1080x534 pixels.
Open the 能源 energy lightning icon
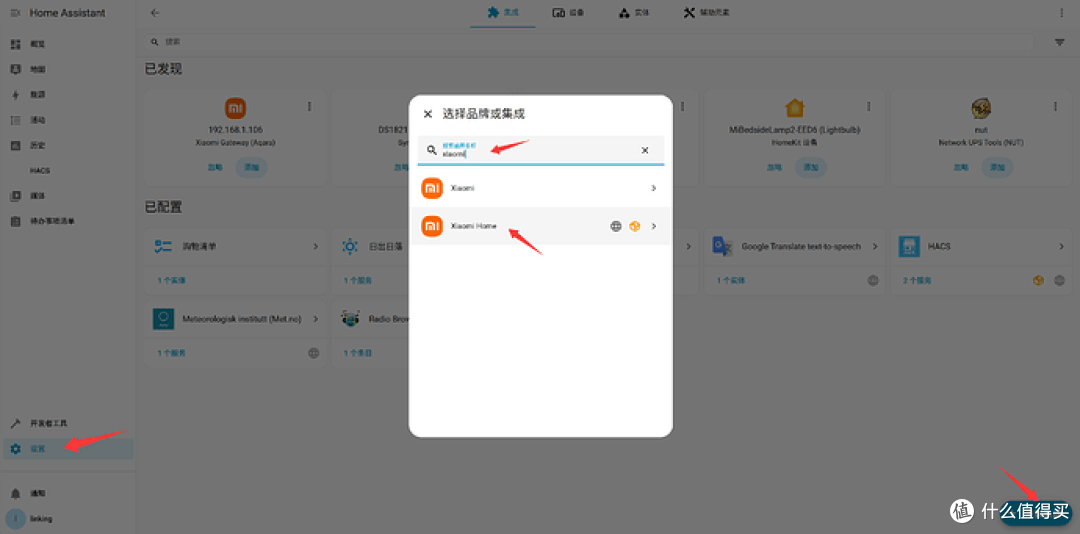pos(15,94)
